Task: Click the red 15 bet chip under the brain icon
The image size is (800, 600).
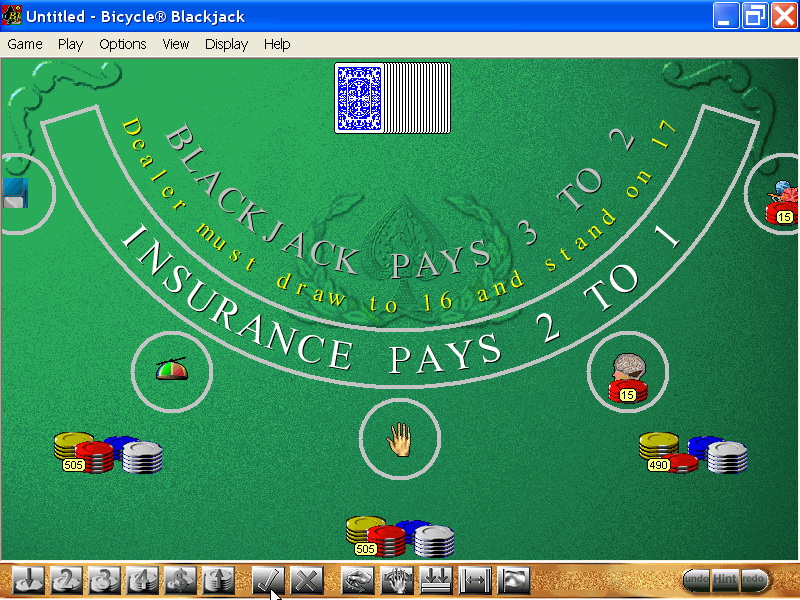Action: [x=628, y=392]
